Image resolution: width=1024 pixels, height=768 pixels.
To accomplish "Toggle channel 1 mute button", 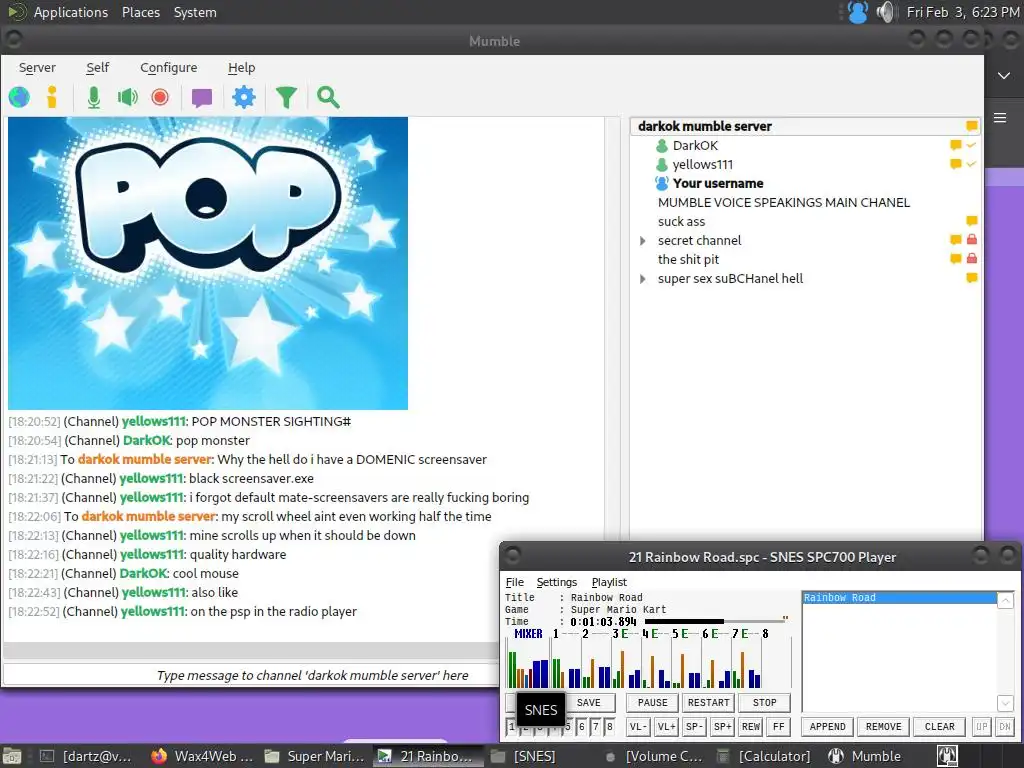I will point(511,726).
